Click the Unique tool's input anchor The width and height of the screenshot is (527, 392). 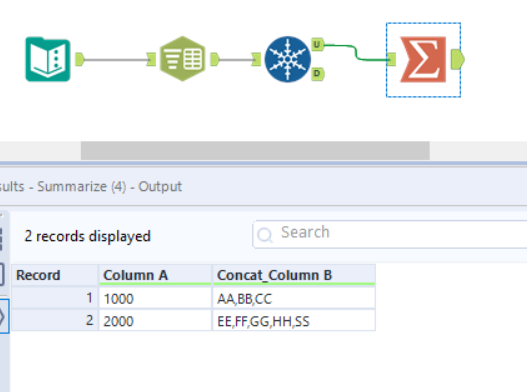click(256, 60)
